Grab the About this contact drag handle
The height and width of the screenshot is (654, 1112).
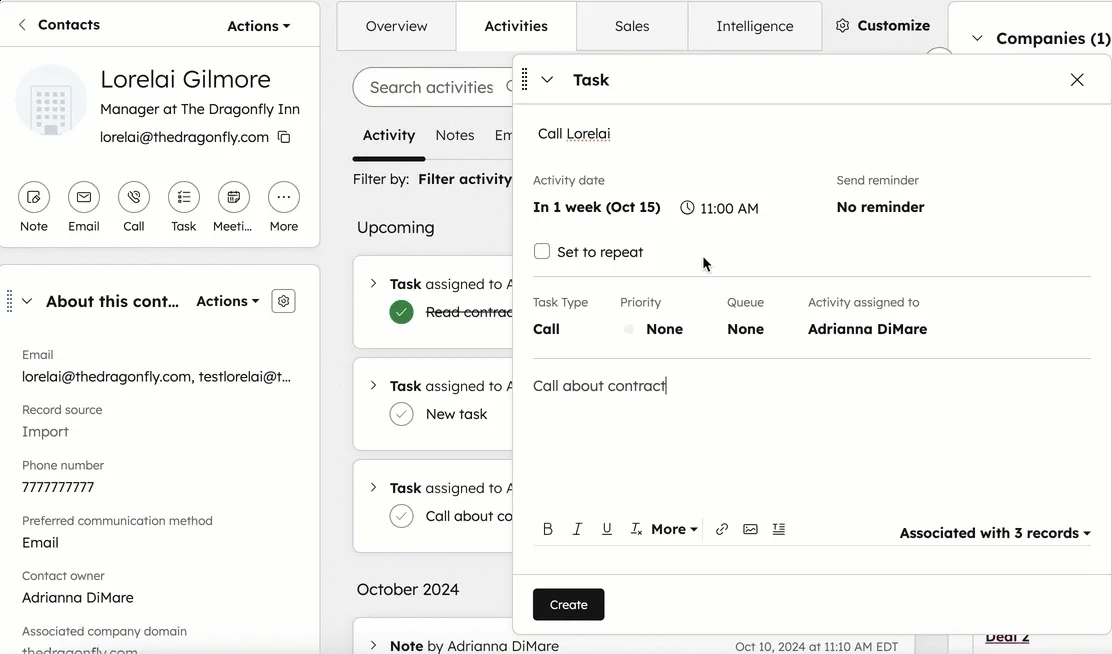pos(9,301)
